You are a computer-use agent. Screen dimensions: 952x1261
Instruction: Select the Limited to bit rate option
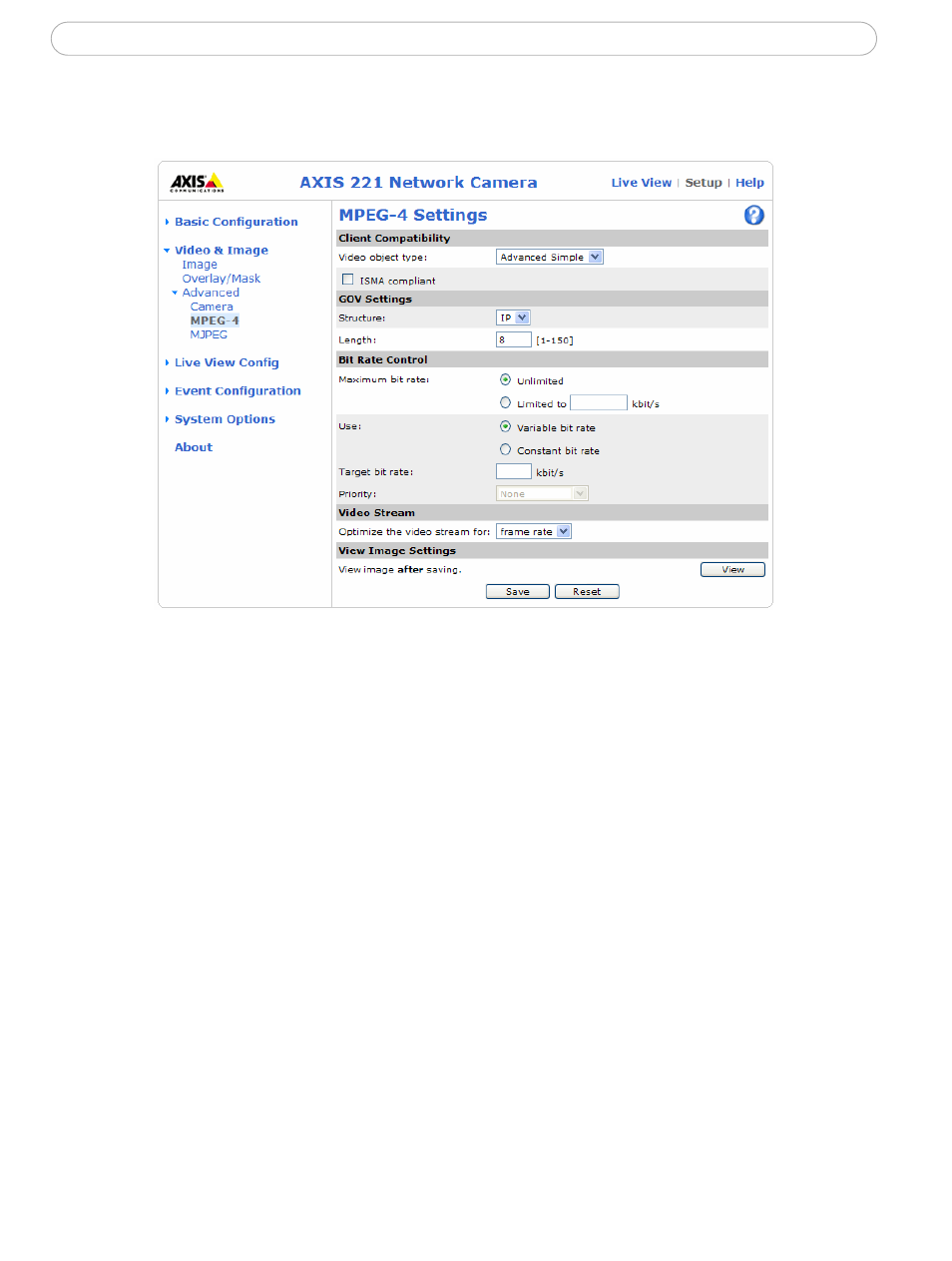(505, 402)
